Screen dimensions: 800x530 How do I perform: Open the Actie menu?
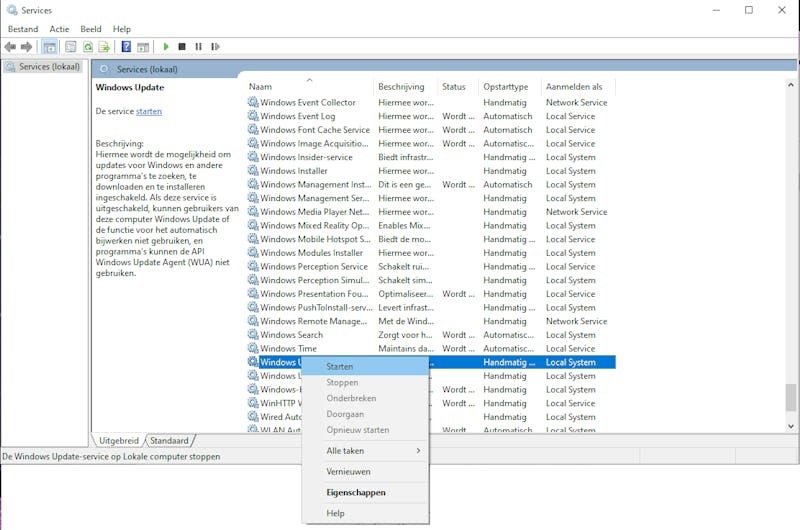point(59,29)
